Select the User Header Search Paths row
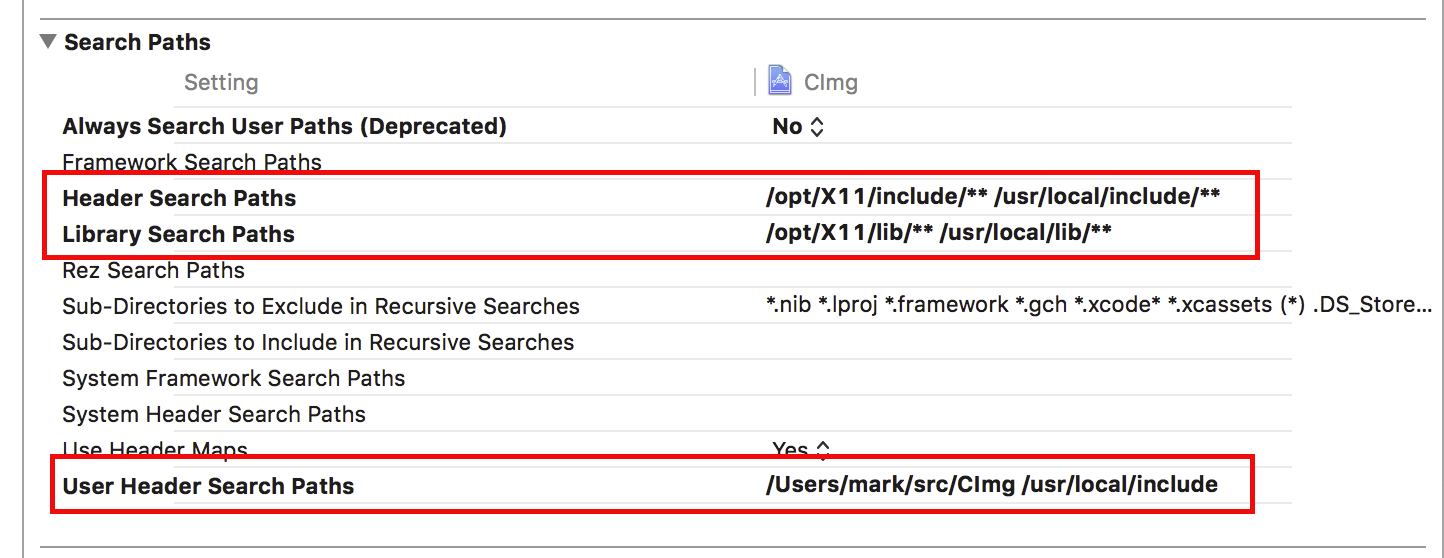 [x=208, y=486]
